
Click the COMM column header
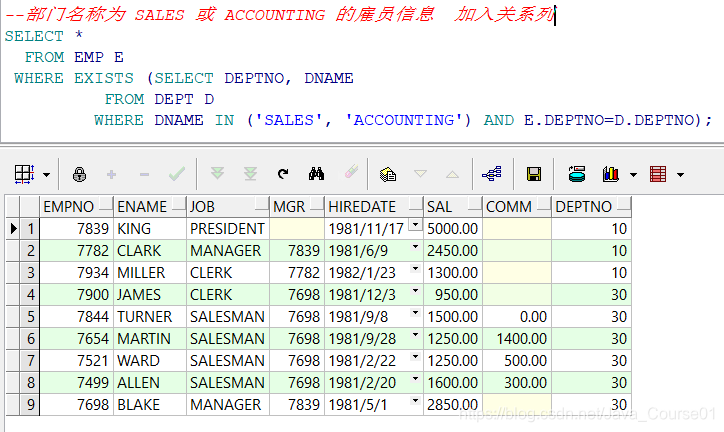coord(517,206)
